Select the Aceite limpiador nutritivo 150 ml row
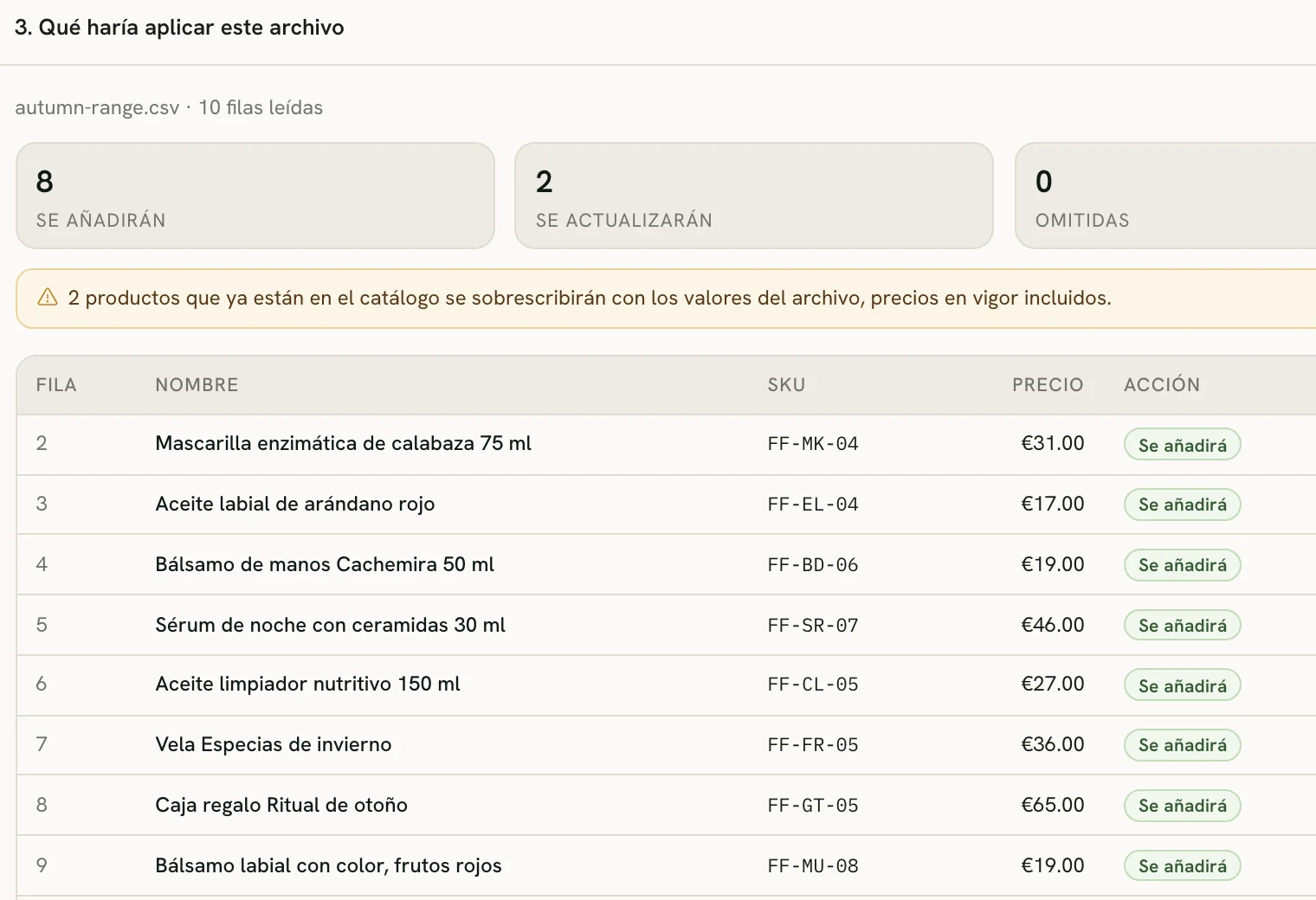1316x900 pixels. pyautogui.click(x=666, y=685)
